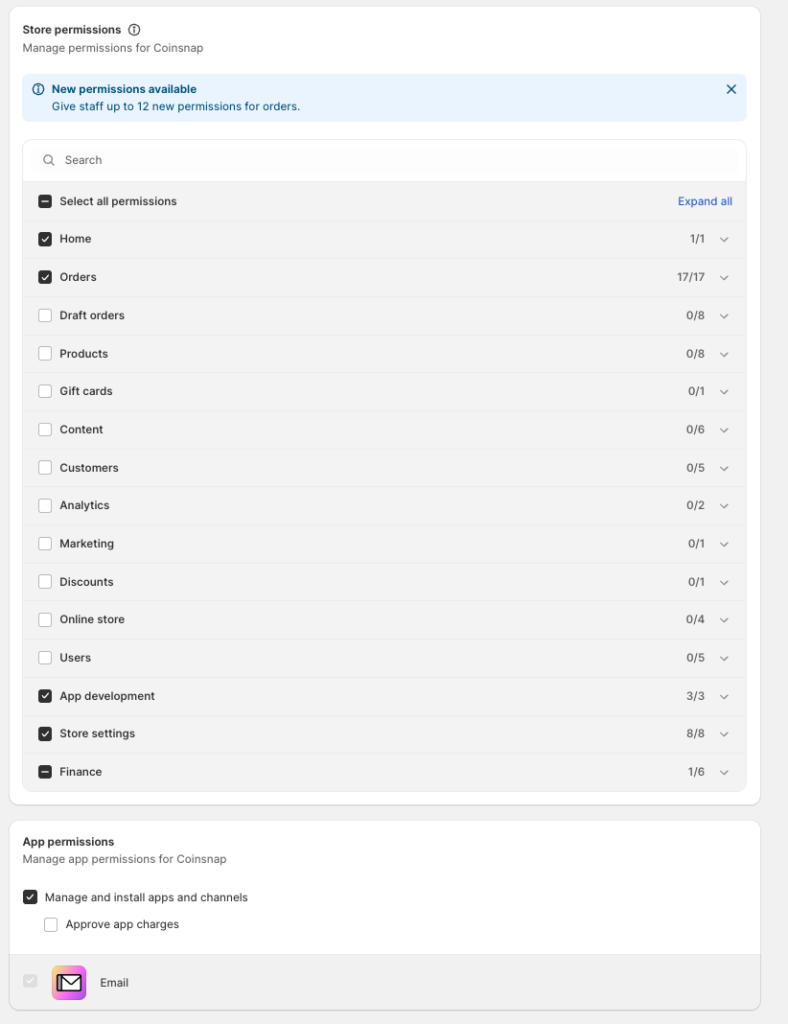The height and width of the screenshot is (1024, 788).
Task: Toggle the Finance partial-selection checkbox
Action: click(x=45, y=772)
